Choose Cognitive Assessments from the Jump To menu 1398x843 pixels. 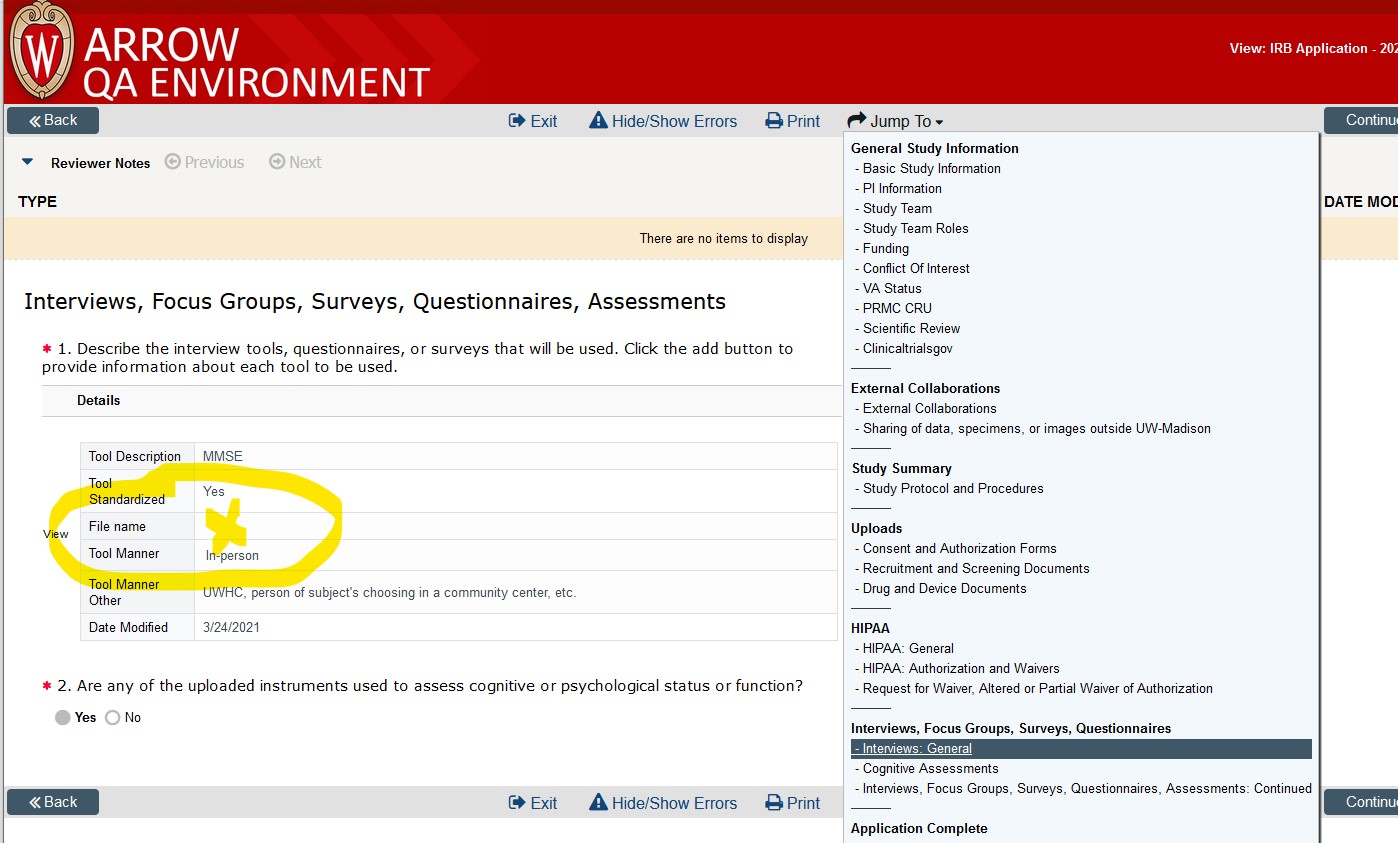[x=928, y=768]
